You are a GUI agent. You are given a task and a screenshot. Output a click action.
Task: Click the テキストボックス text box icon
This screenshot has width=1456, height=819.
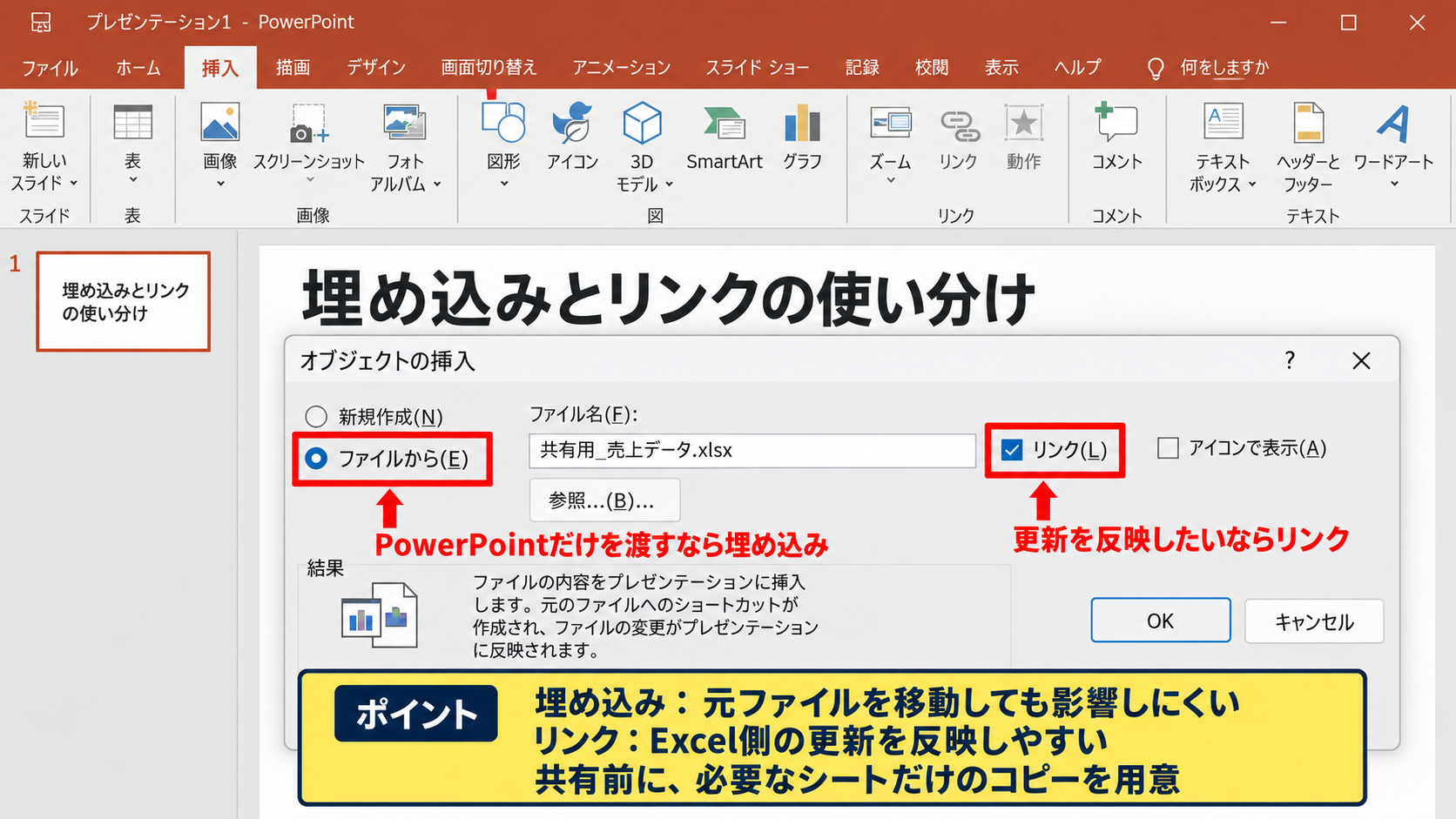tap(1223, 122)
